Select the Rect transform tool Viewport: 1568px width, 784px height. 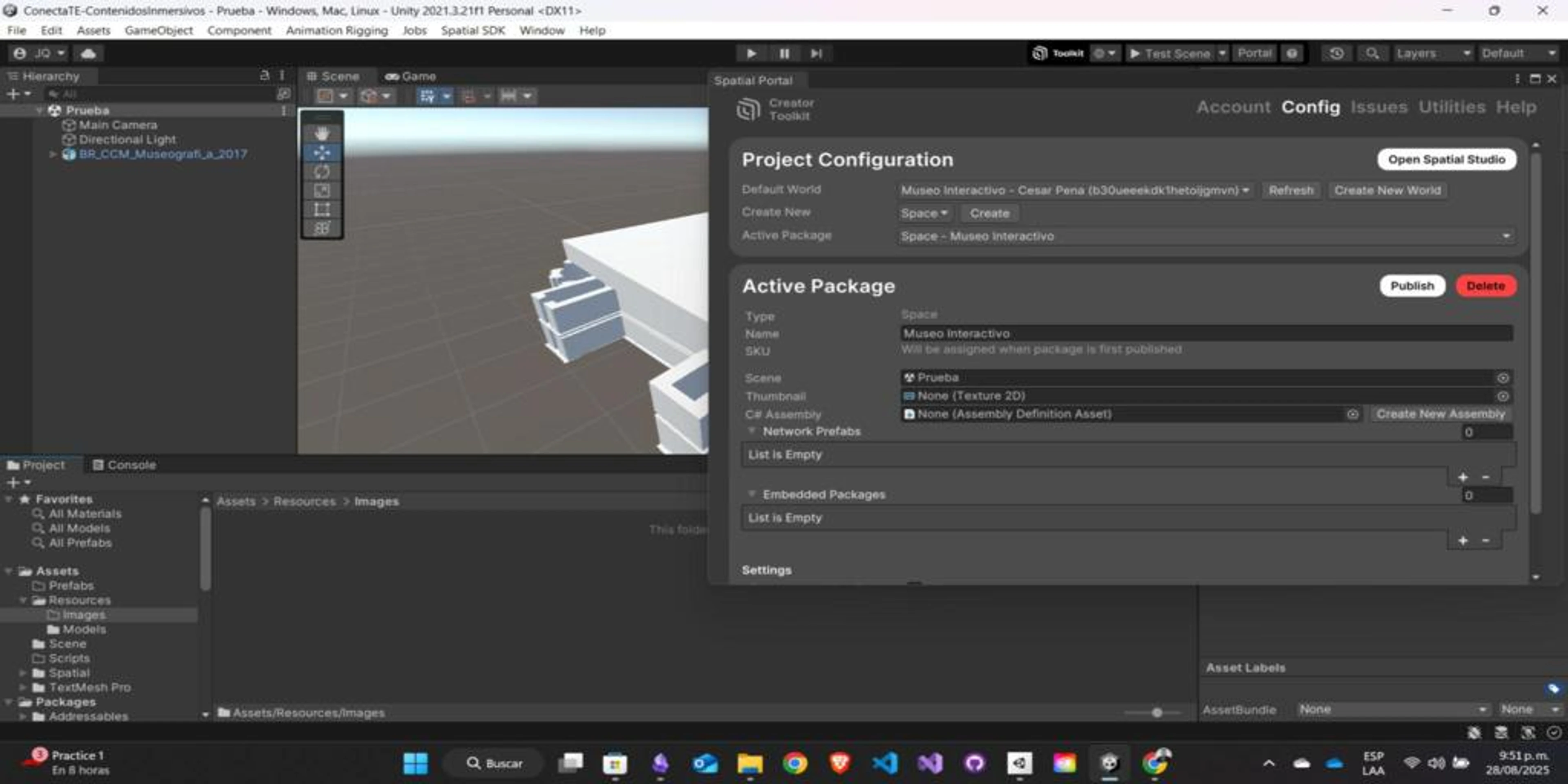pyautogui.click(x=322, y=209)
